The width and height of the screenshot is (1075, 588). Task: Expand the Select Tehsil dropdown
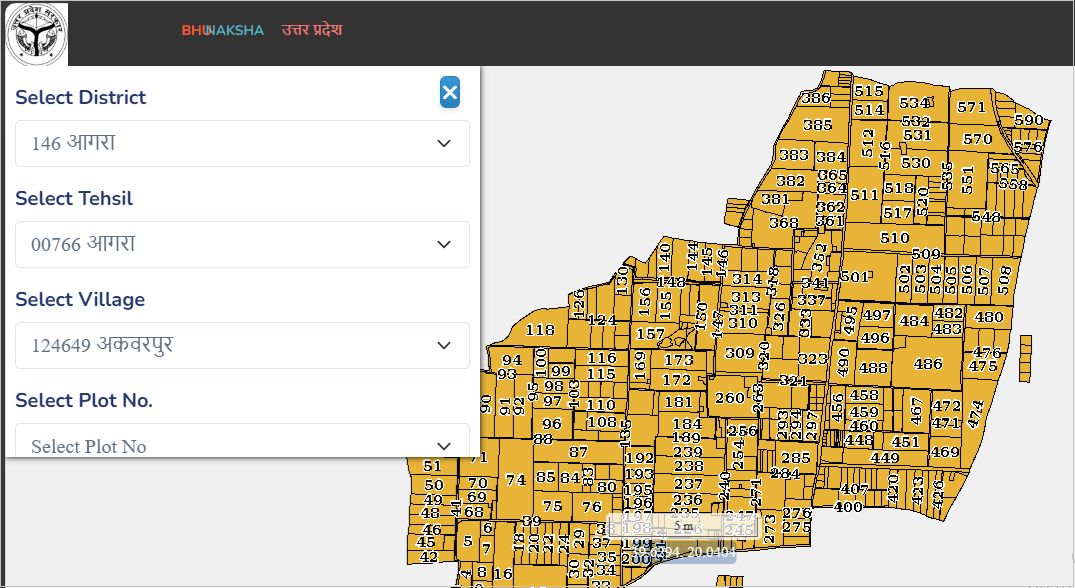[242, 244]
